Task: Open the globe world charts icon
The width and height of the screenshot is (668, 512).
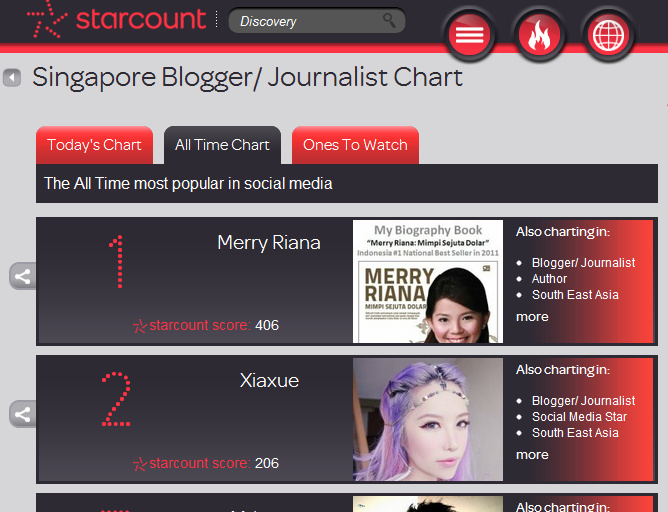Action: pos(608,35)
